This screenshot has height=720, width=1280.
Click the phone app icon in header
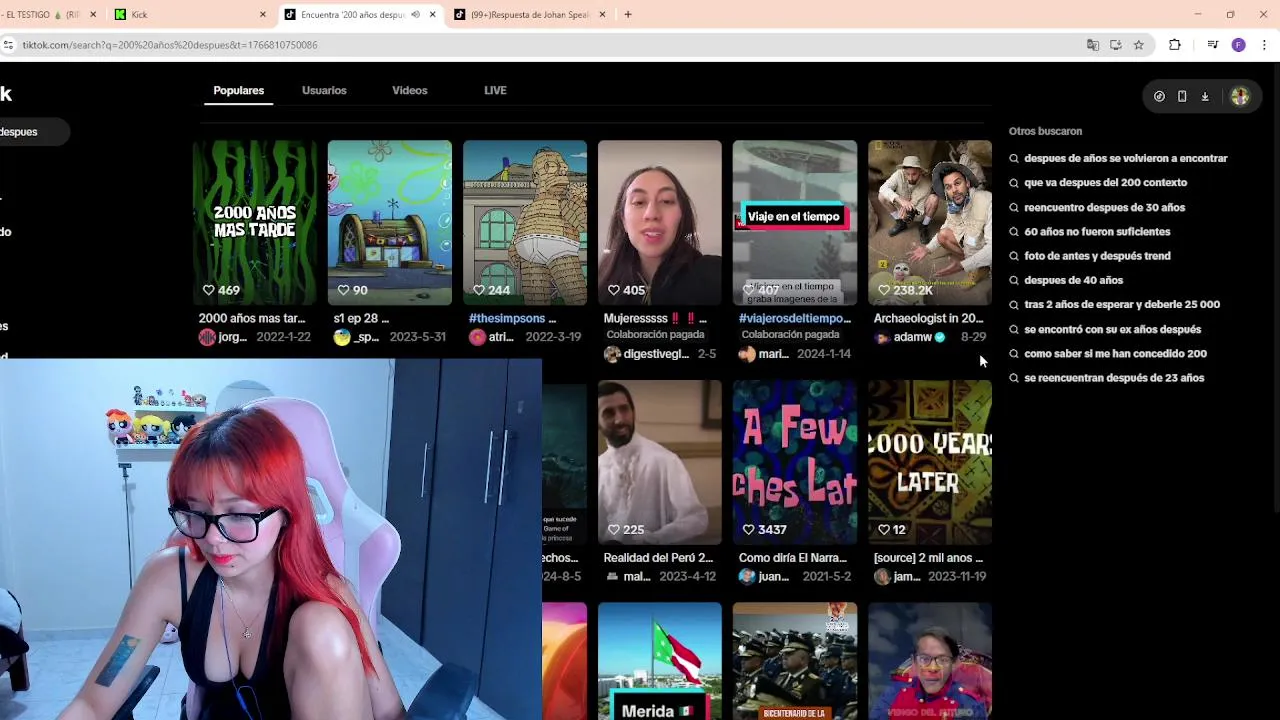click(x=1182, y=96)
